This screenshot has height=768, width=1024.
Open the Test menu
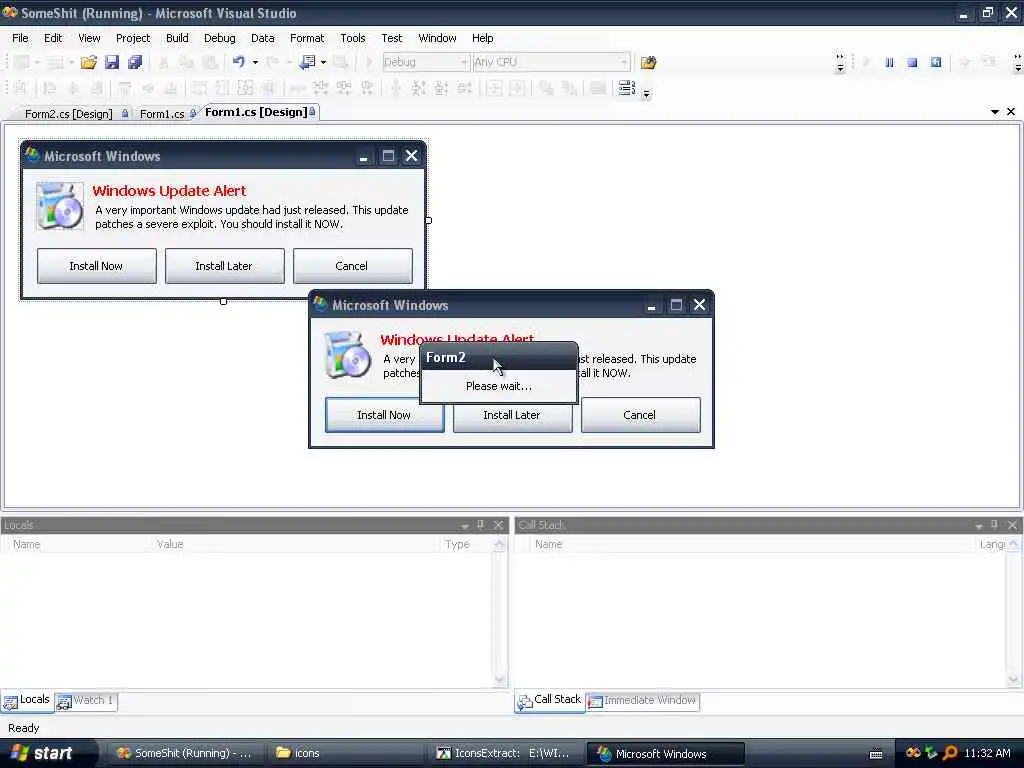pos(392,38)
